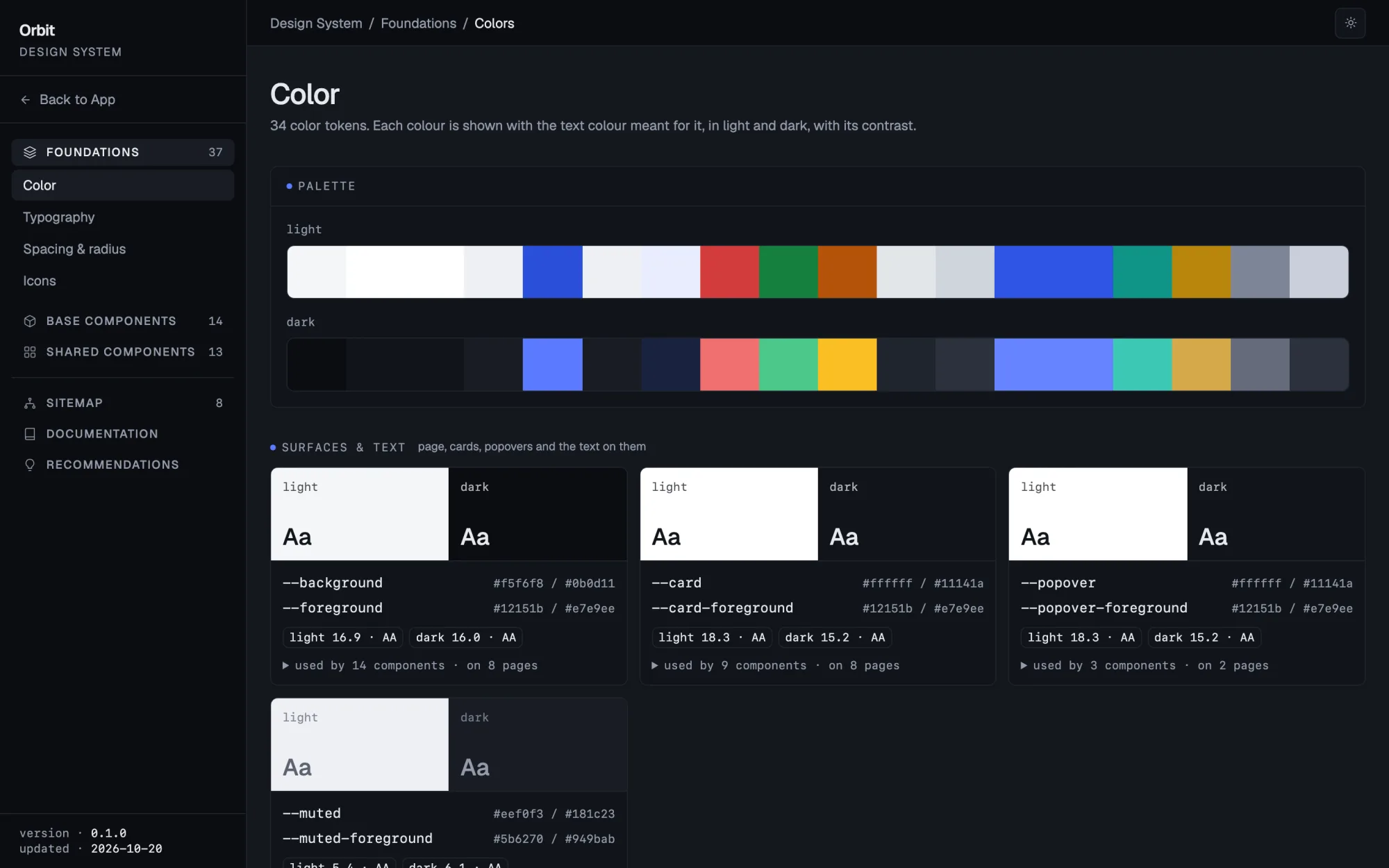Click the Back to App arrow icon
The width and height of the screenshot is (1389, 868).
(26, 100)
